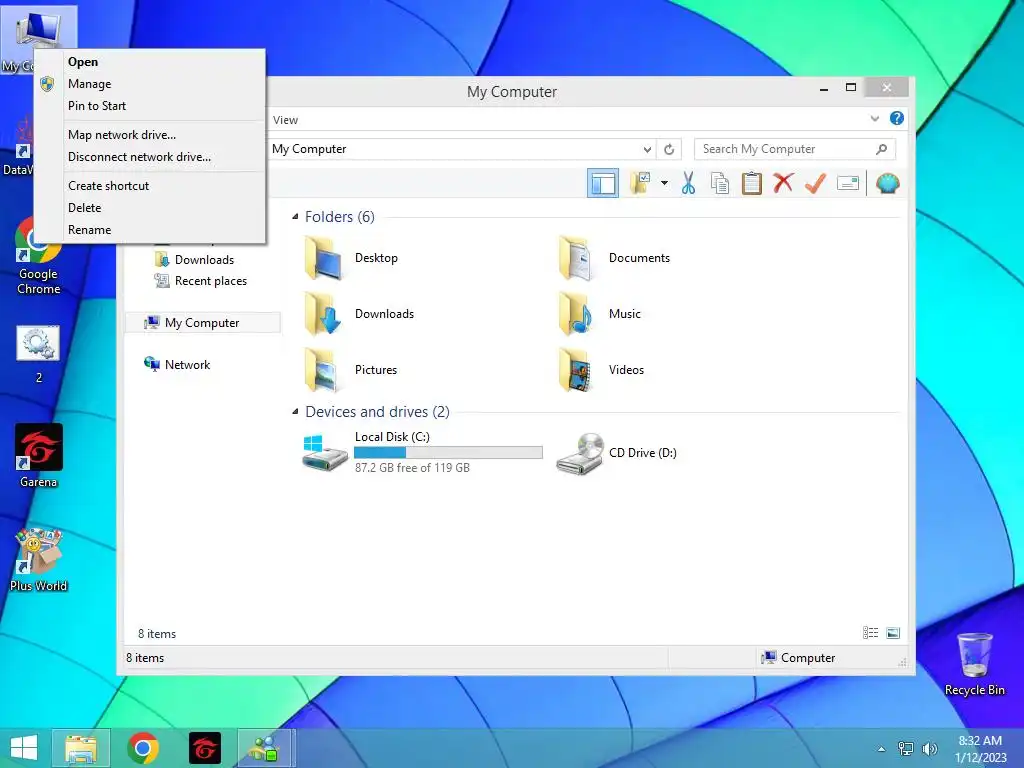This screenshot has height=768, width=1024.
Task: Click the blue Help question icon
Action: 897,118
